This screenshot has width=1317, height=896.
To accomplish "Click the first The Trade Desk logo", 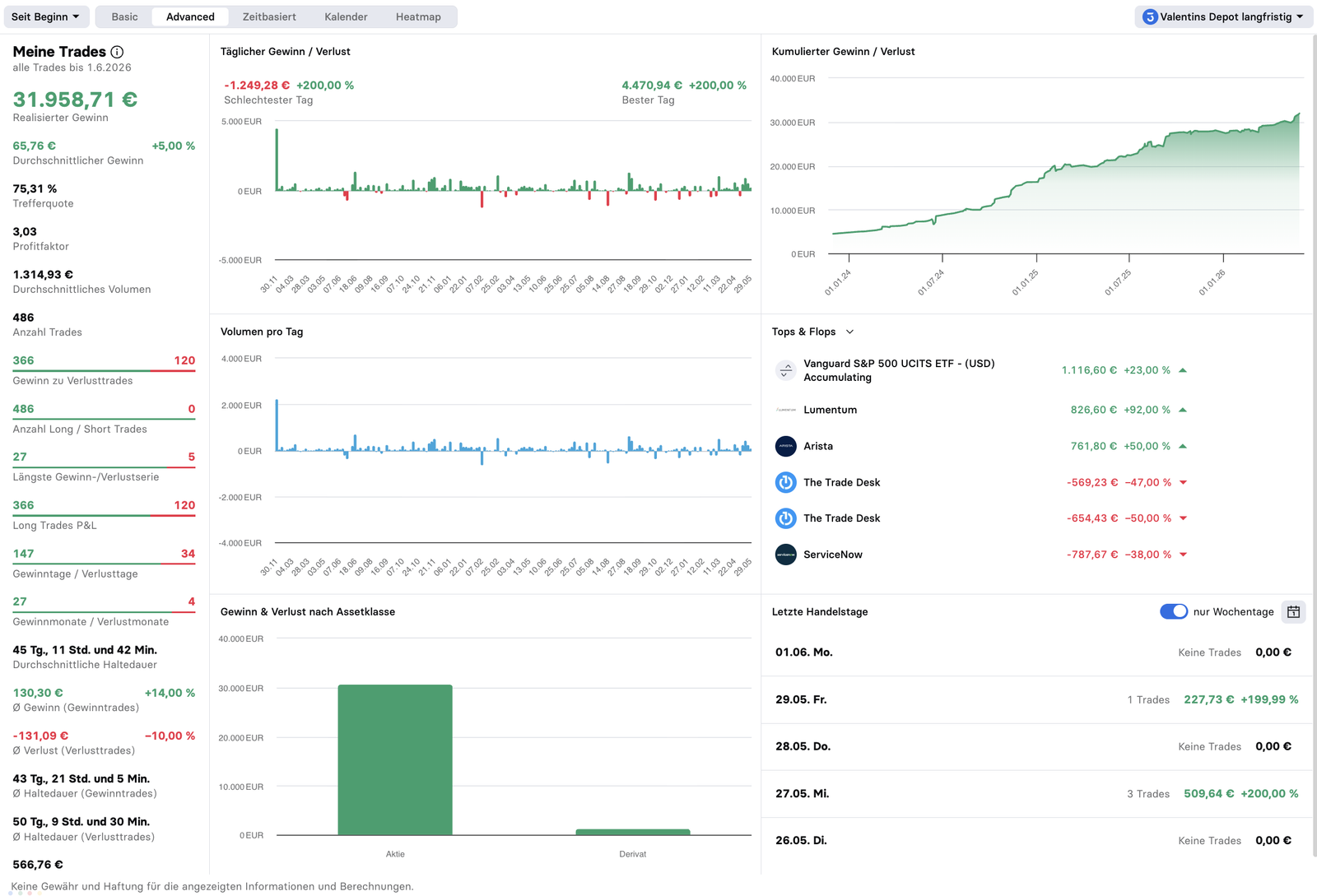I will click(x=786, y=482).
